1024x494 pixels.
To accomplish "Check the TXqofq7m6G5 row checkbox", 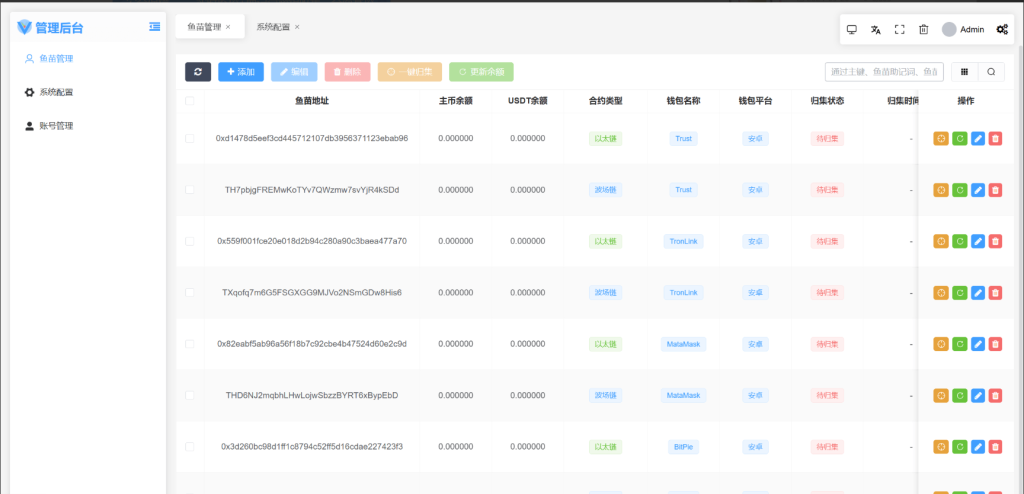I will tap(189, 293).
